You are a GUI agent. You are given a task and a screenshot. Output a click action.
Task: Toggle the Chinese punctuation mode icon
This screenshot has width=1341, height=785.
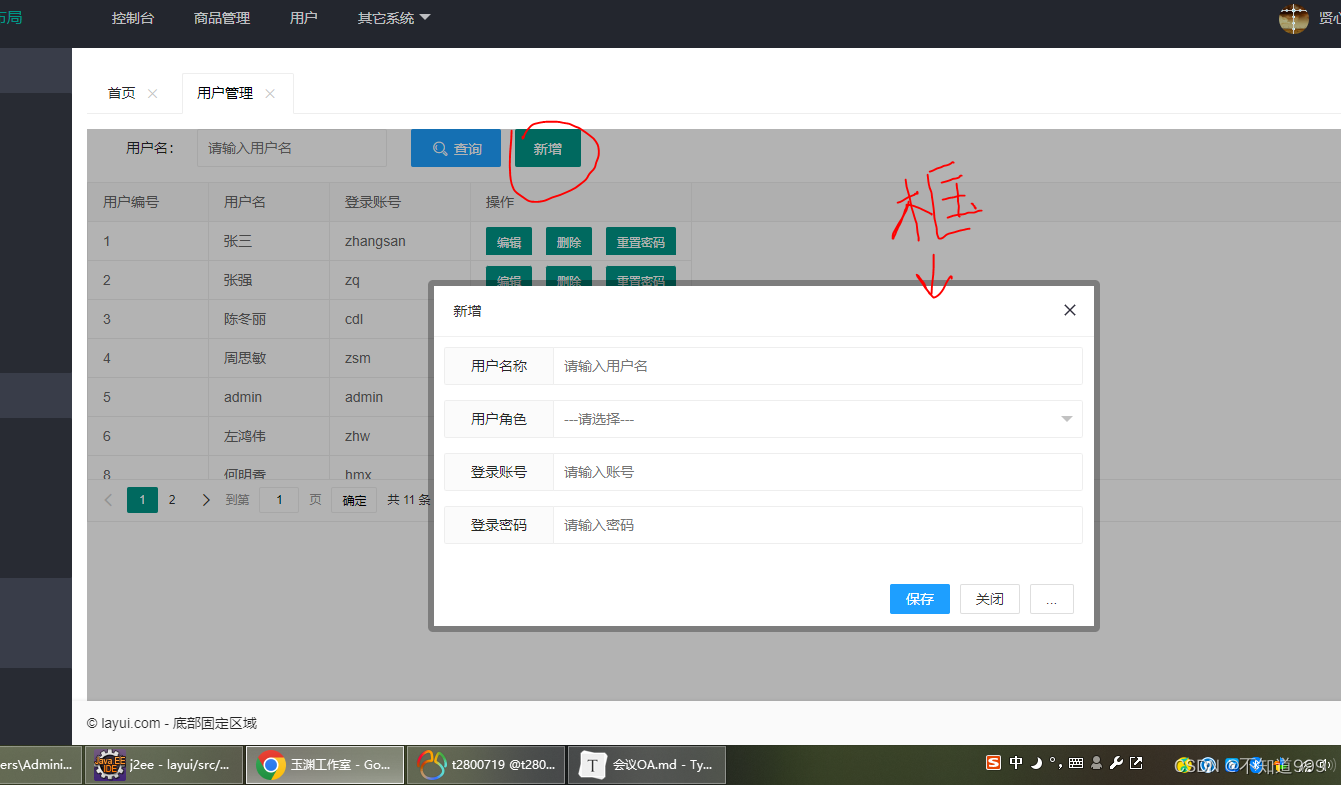pyautogui.click(x=1055, y=763)
